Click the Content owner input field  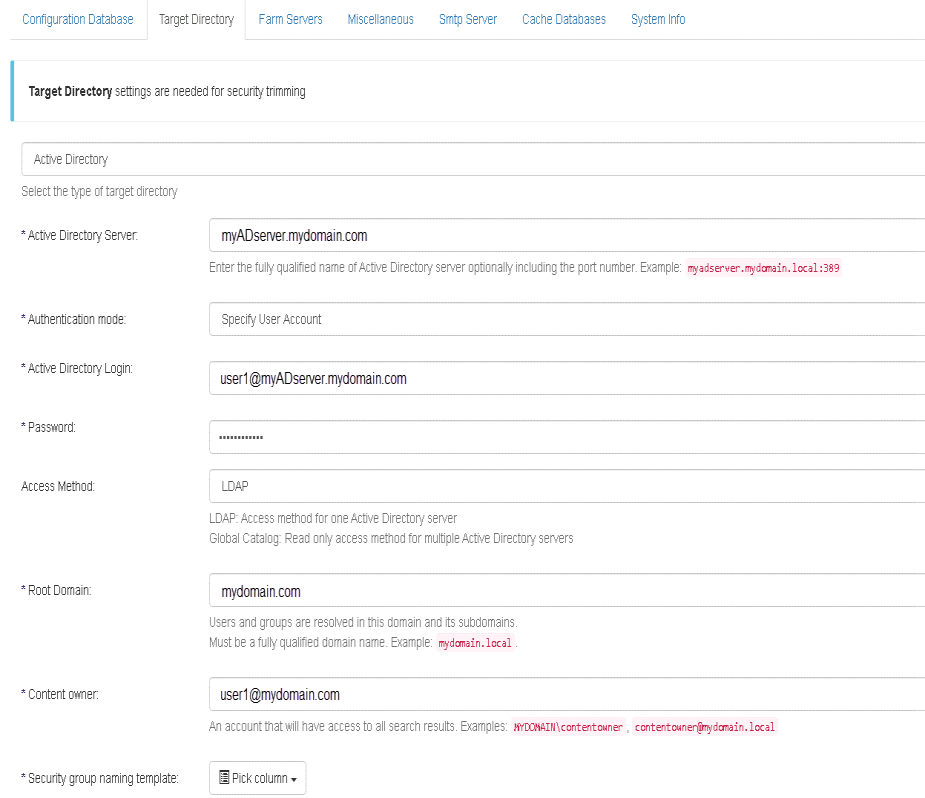[566, 694]
